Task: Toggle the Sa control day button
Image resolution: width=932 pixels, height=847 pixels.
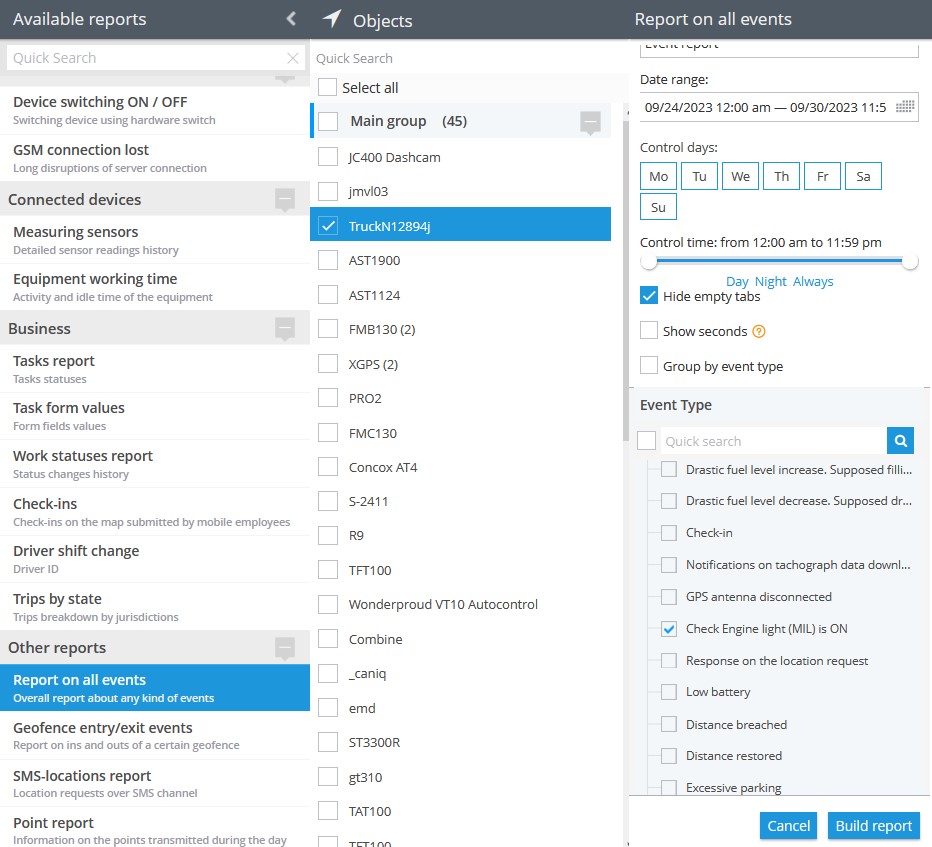Action: (x=863, y=177)
